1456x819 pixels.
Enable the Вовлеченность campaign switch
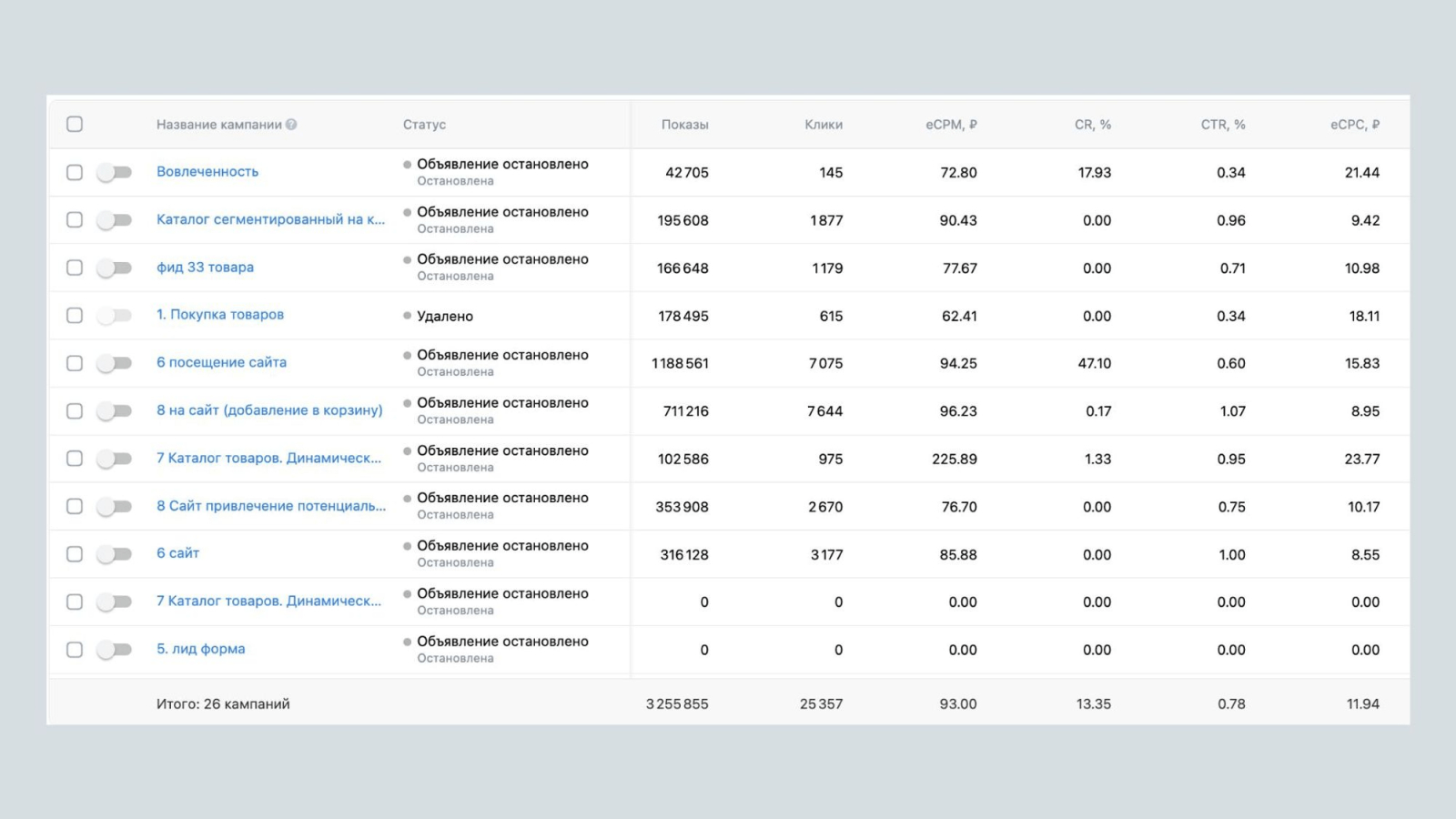pyautogui.click(x=115, y=172)
